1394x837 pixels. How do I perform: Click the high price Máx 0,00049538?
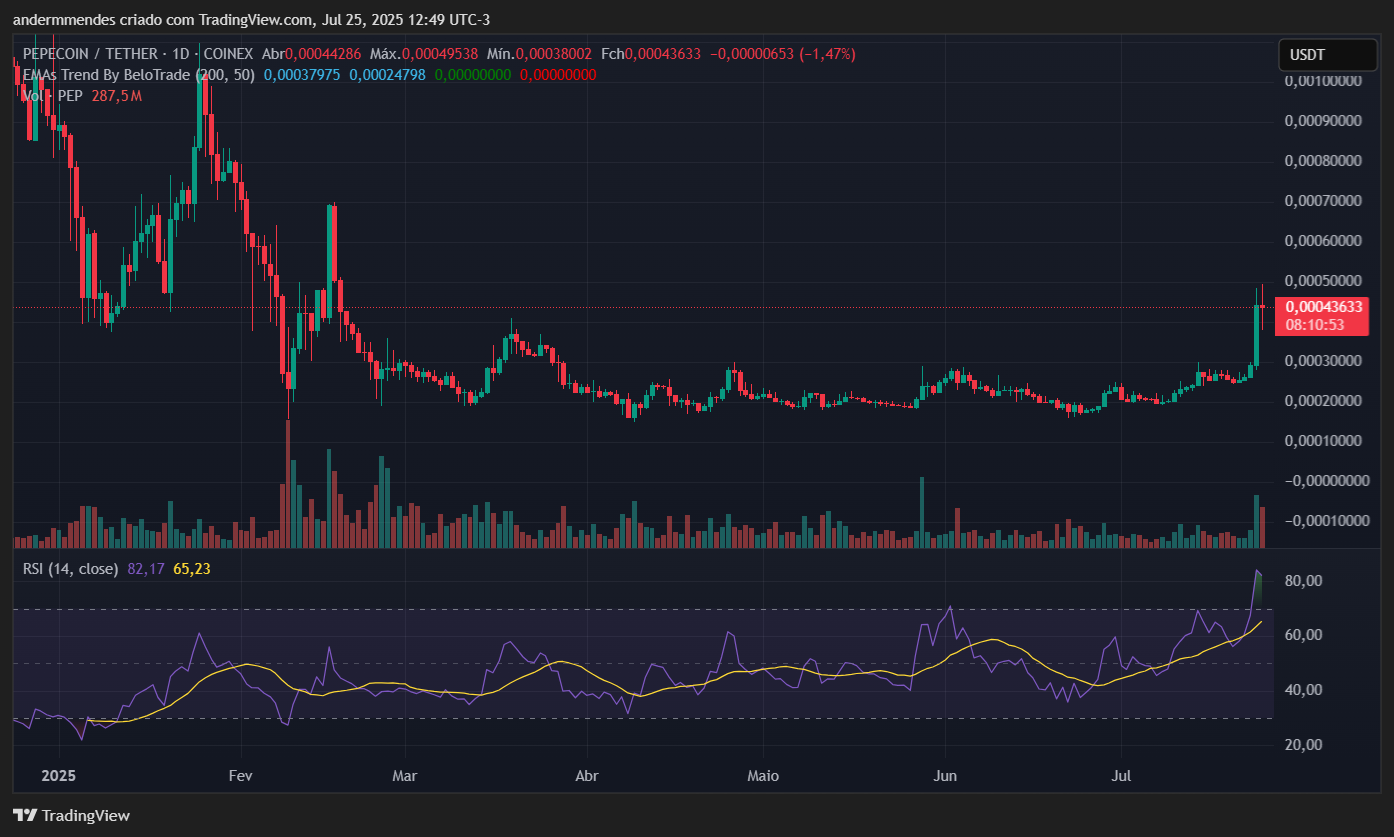pyautogui.click(x=424, y=54)
